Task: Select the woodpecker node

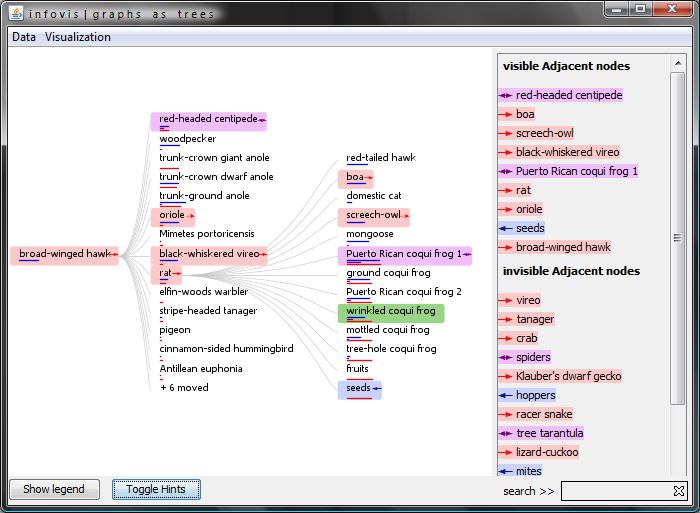Action: [188, 139]
